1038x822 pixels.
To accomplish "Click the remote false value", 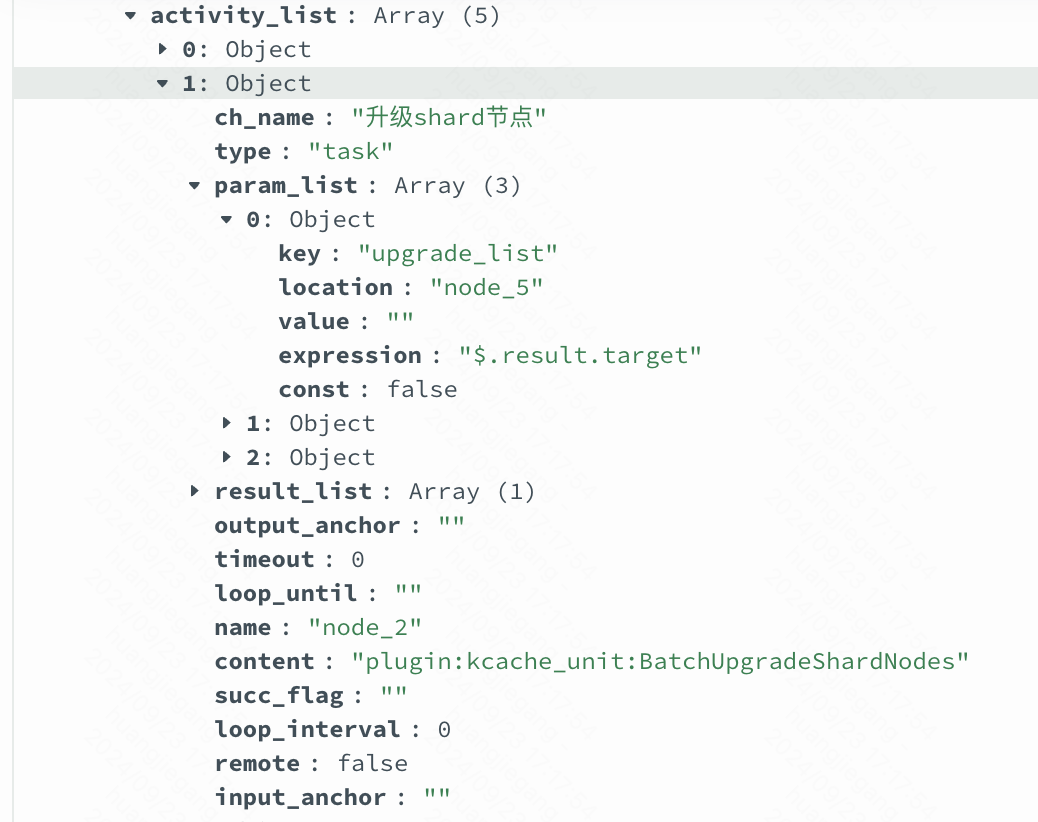I will tap(373, 763).
